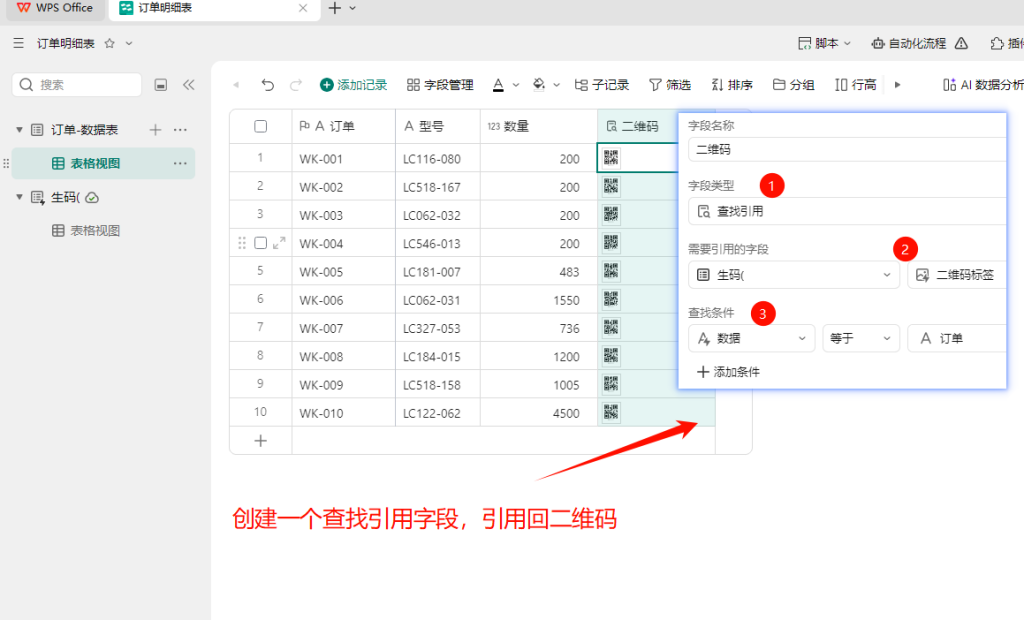Click the 二维码 column header

[637, 126]
